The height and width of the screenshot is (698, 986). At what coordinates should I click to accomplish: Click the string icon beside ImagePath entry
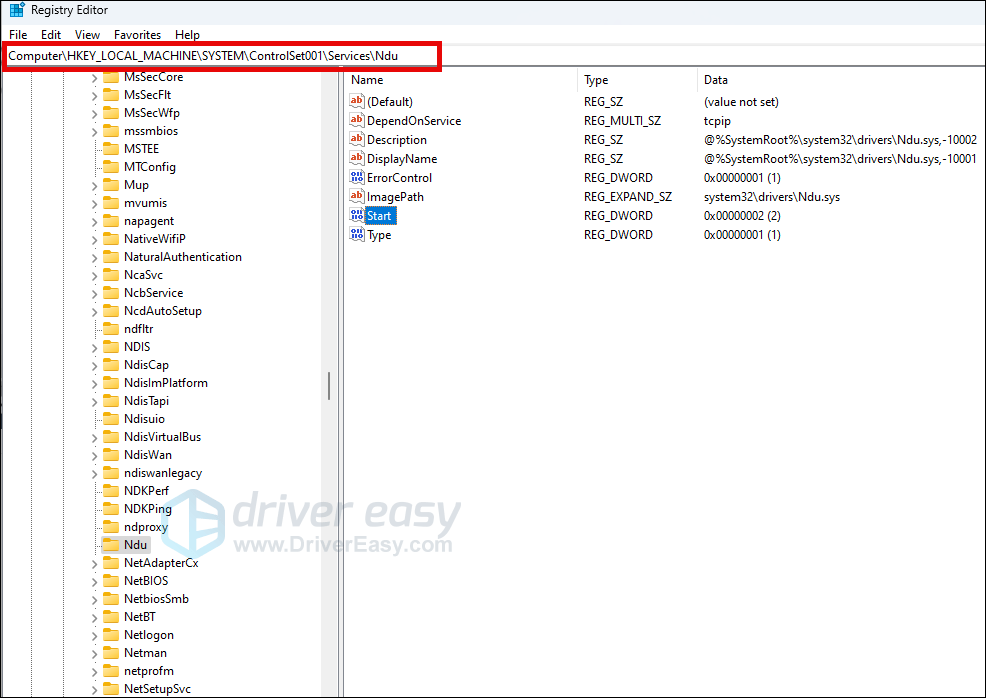click(x=356, y=197)
